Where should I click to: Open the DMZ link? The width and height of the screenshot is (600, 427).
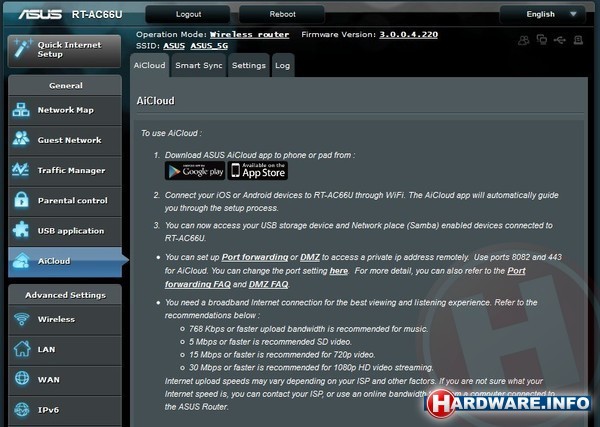coord(310,257)
